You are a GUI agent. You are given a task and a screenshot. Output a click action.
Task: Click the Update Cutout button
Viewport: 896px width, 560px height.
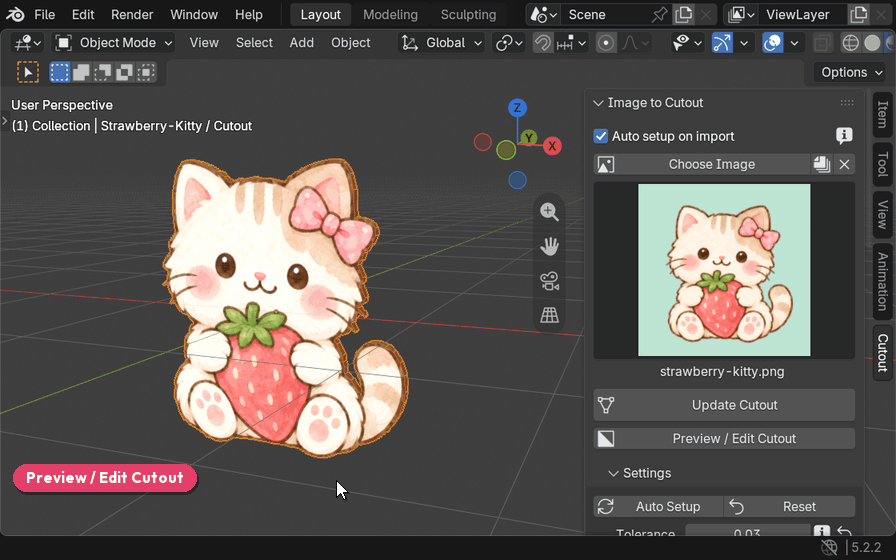pyautogui.click(x=724, y=405)
